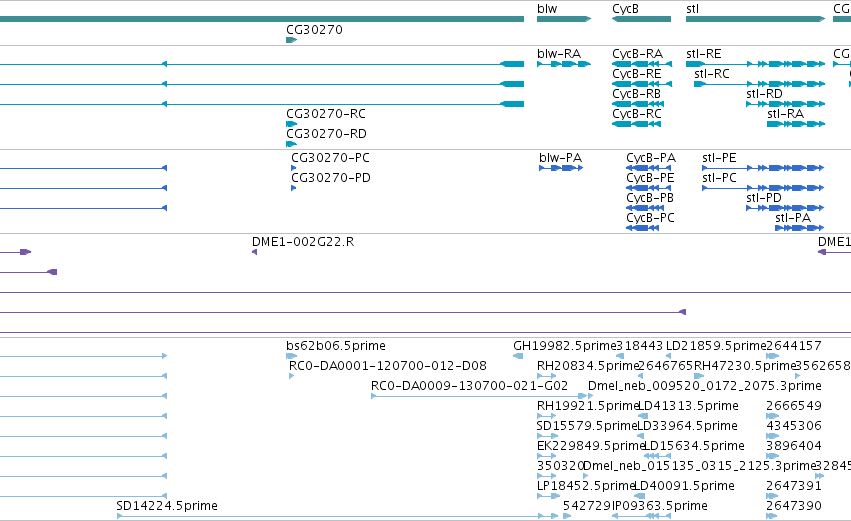Screen dimensions: 851x521
Task: Select the LD15634.5prime EST glyph
Action: pyautogui.click(x=657, y=456)
